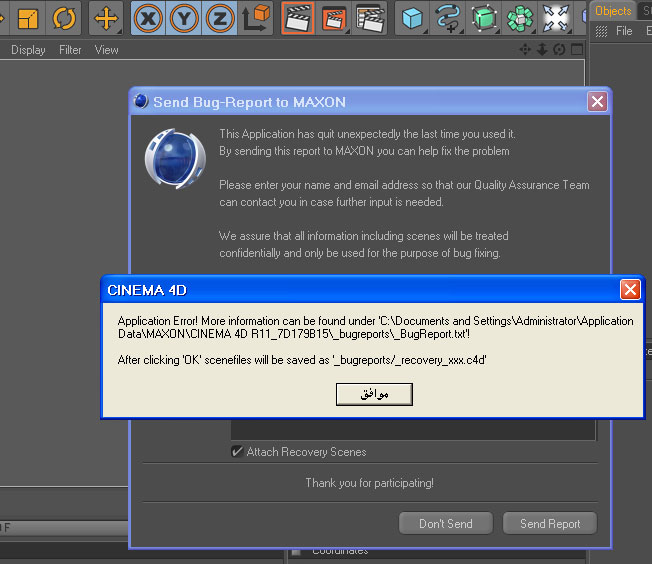Click 'Thank you for participating!' text
Screen dimensions: 652x564
click(370, 483)
